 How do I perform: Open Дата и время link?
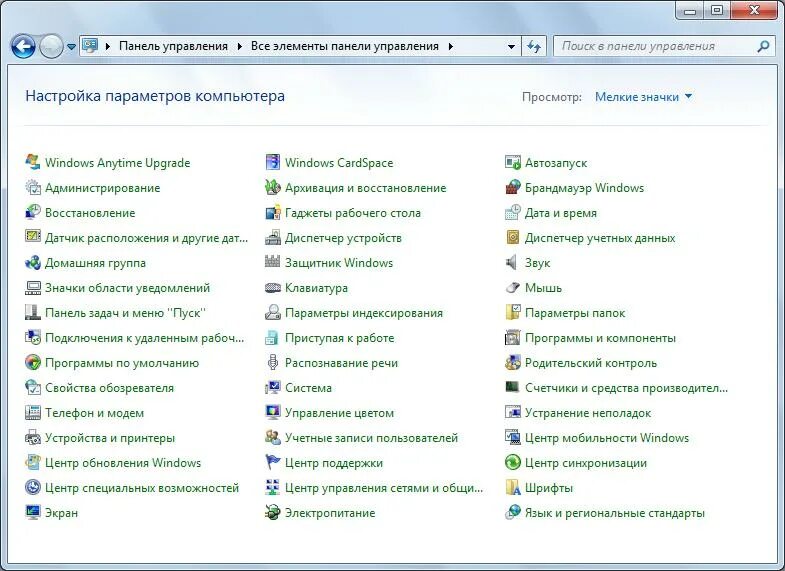point(561,213)
